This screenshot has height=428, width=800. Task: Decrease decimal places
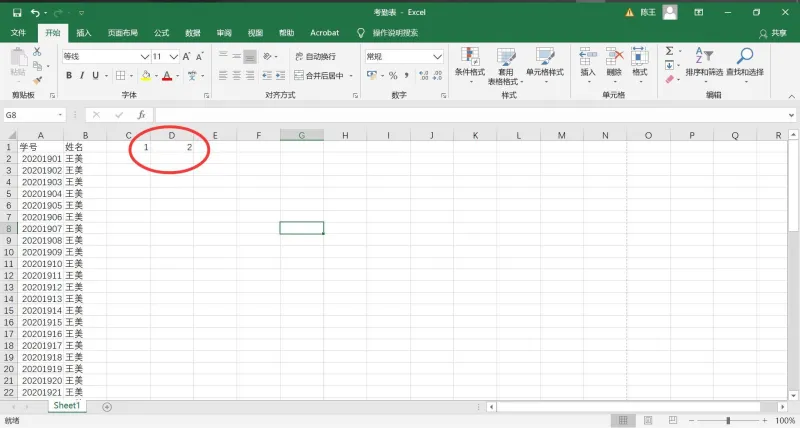click(437, 75)
